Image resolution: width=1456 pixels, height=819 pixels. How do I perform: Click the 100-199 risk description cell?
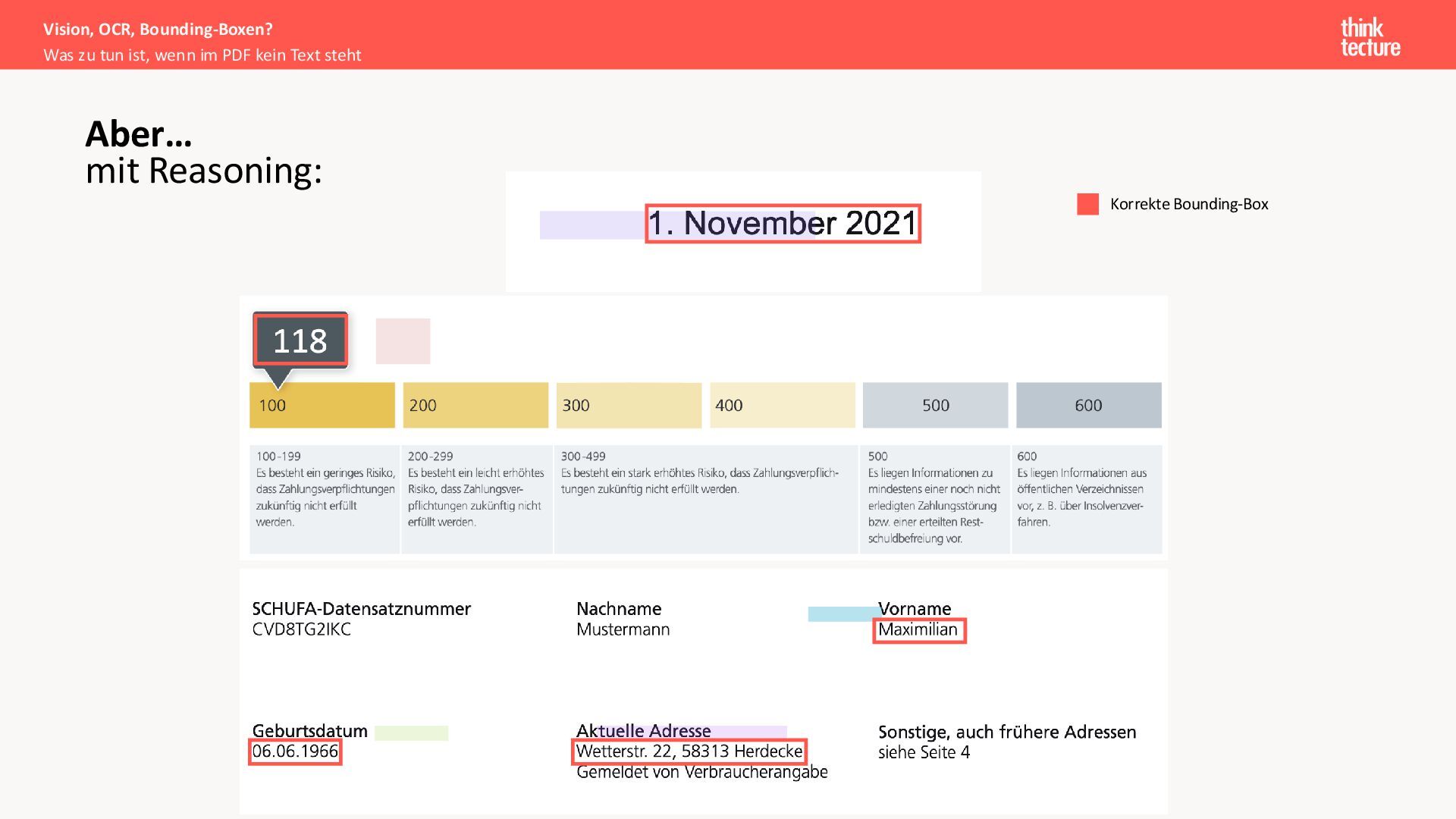pyautogui.click(x=324, y=498)
